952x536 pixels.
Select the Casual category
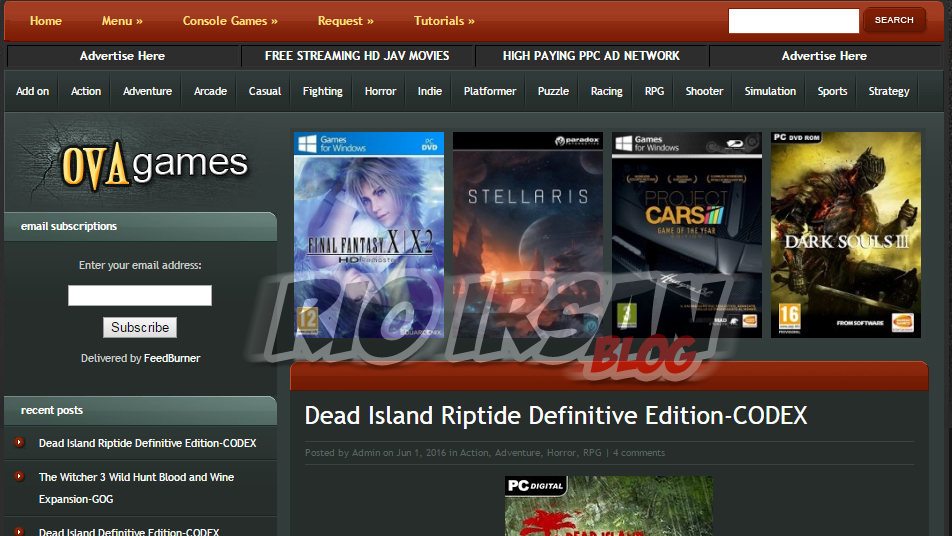coord(265,91)
